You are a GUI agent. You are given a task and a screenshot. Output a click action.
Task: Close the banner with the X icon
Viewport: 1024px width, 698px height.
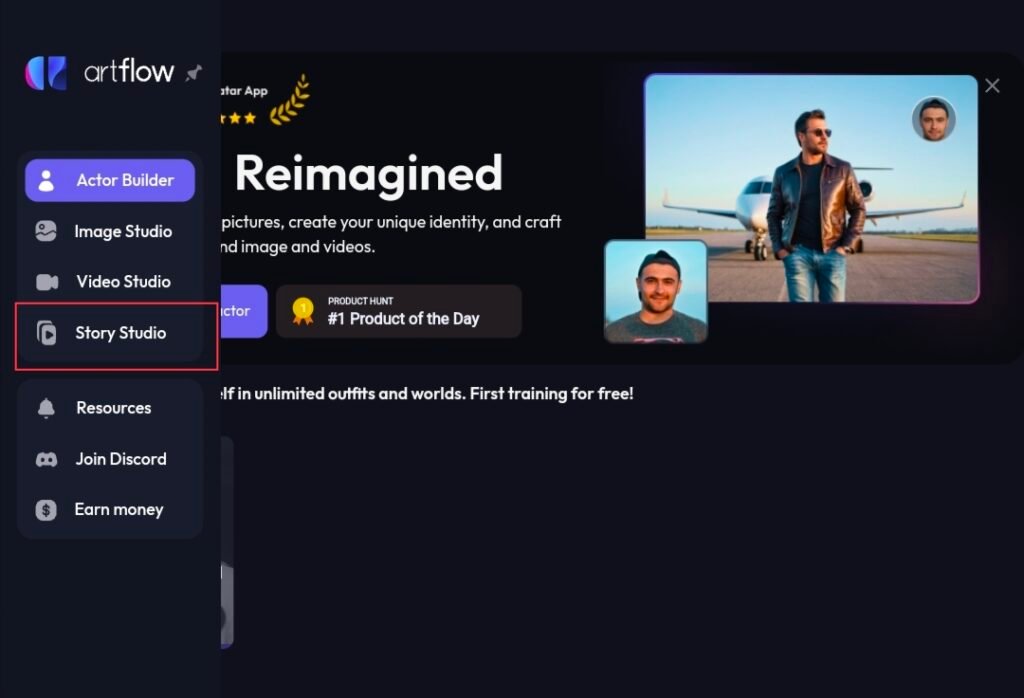[992, 86]
